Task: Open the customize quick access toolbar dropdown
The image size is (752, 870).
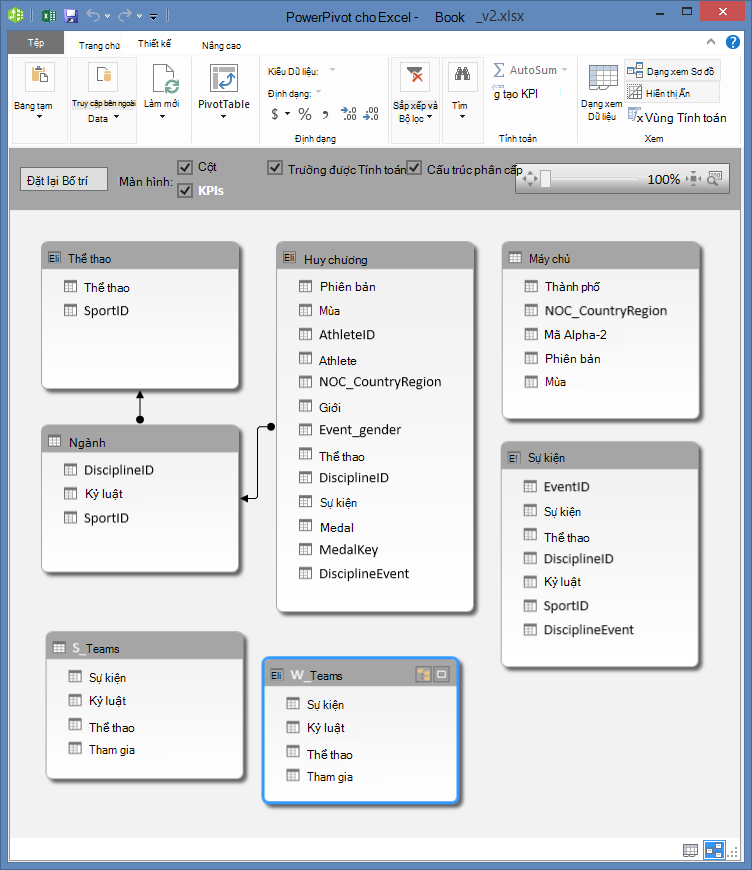Action: pos(154,17)
